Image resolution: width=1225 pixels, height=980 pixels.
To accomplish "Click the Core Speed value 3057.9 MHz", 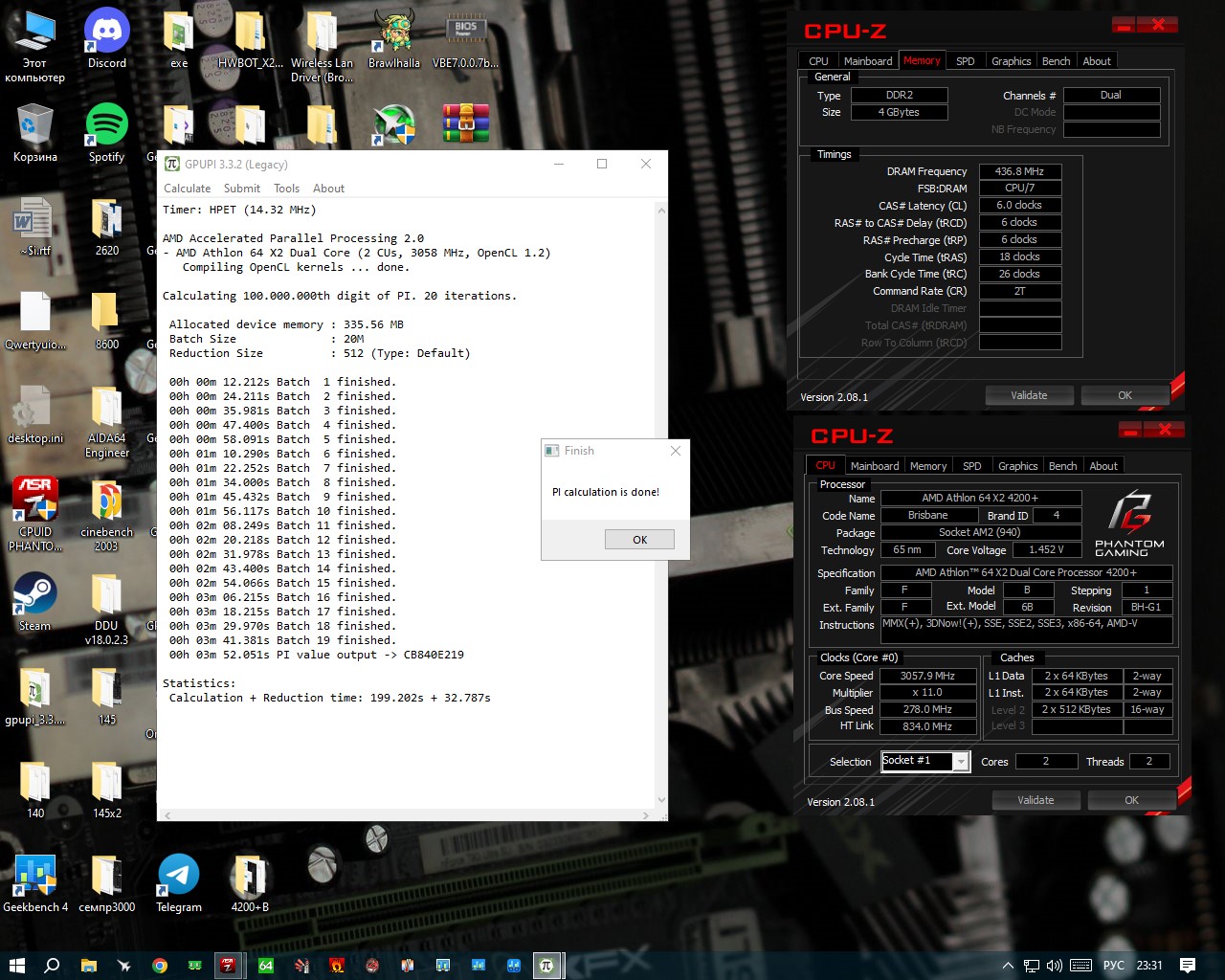I will [927, 676].
